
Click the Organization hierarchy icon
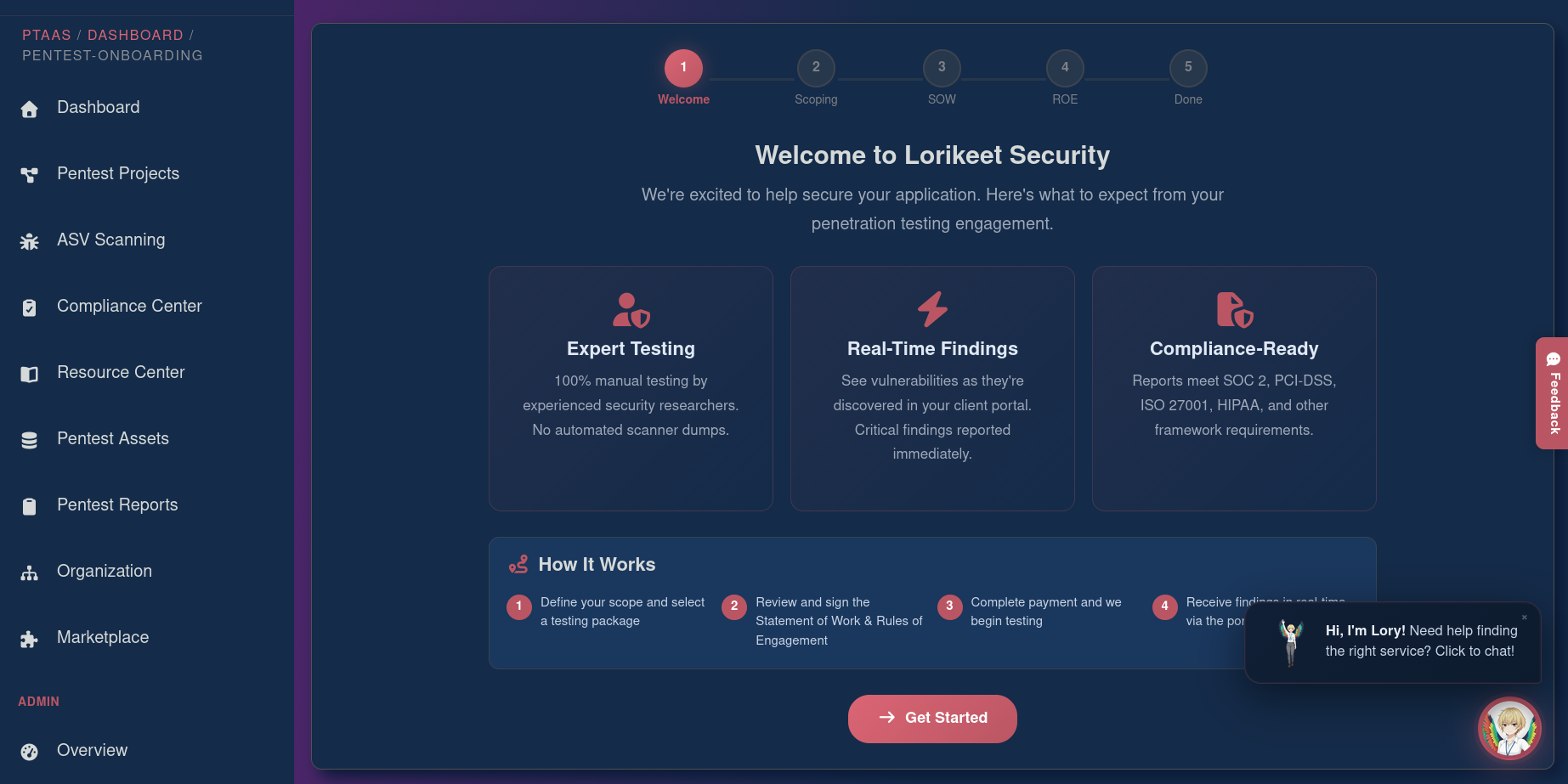pyautogui.click(x=30, y=572)
